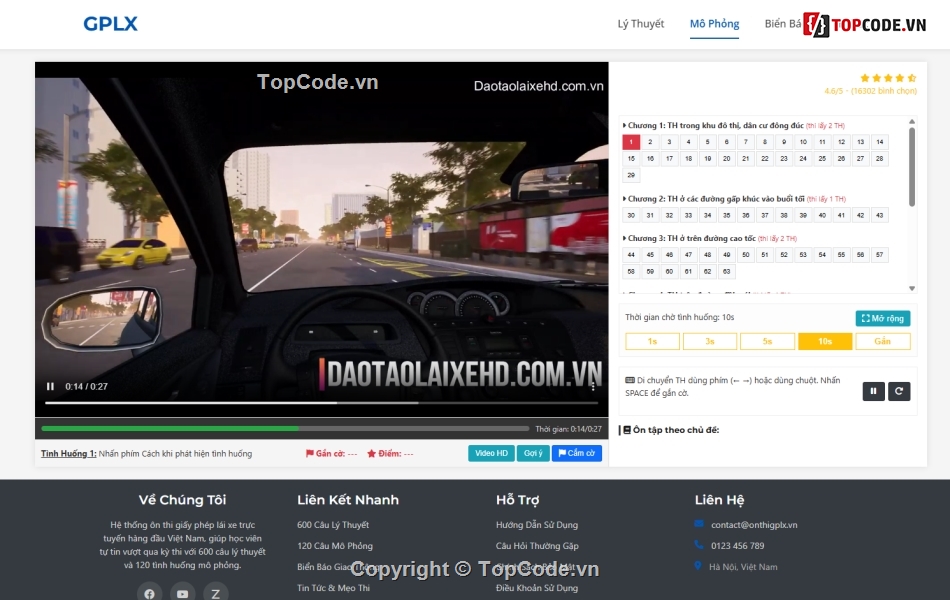
Task: Open the 'Biển Báo' tab in the navbar
Action: click(x=782, y=24)
